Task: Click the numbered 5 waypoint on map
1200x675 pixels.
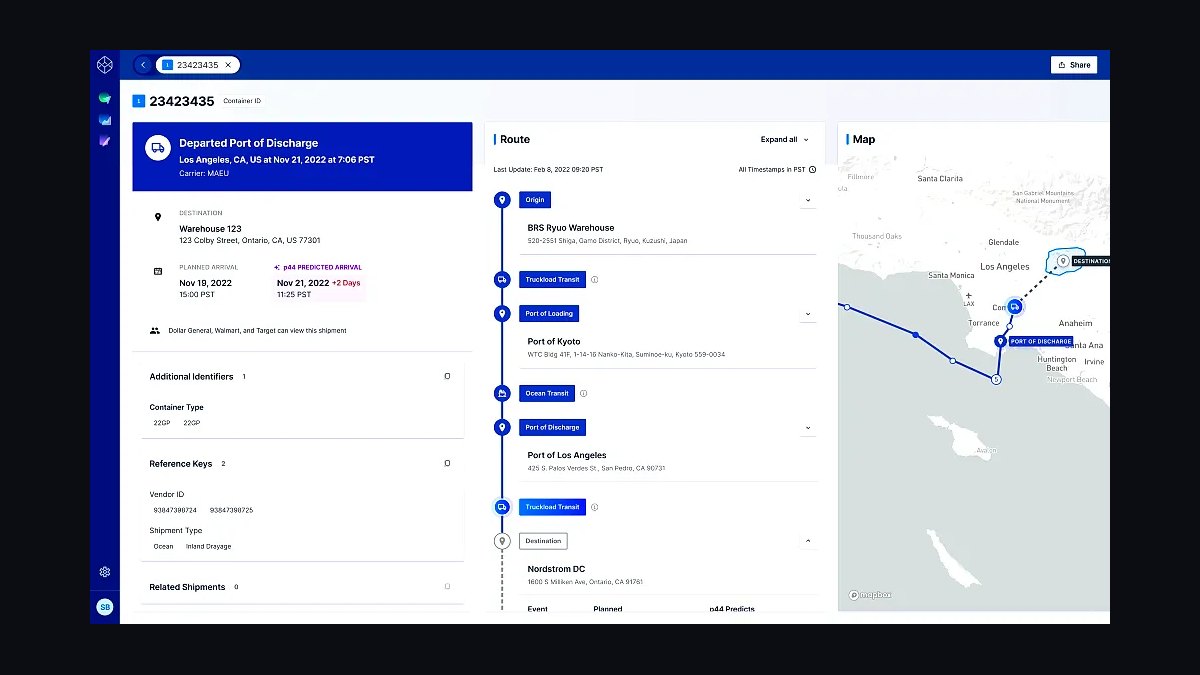Action: point(995,380)
